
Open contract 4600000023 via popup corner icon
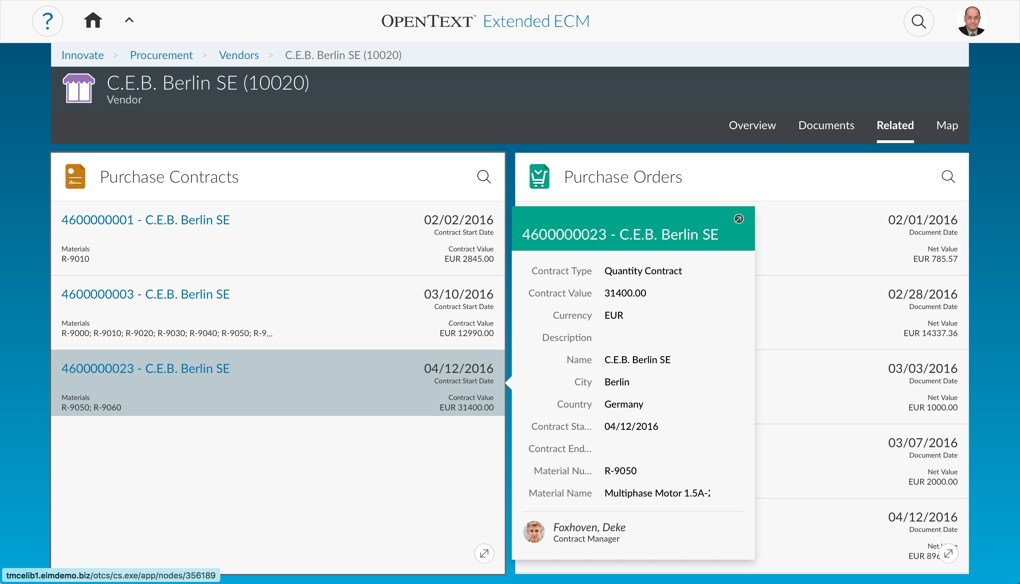tap(739, 219)
